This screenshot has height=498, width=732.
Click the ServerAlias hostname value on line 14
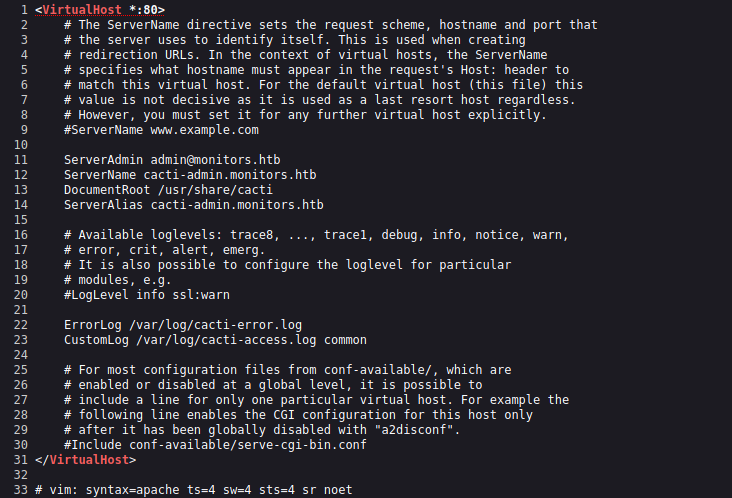point(237,205)
